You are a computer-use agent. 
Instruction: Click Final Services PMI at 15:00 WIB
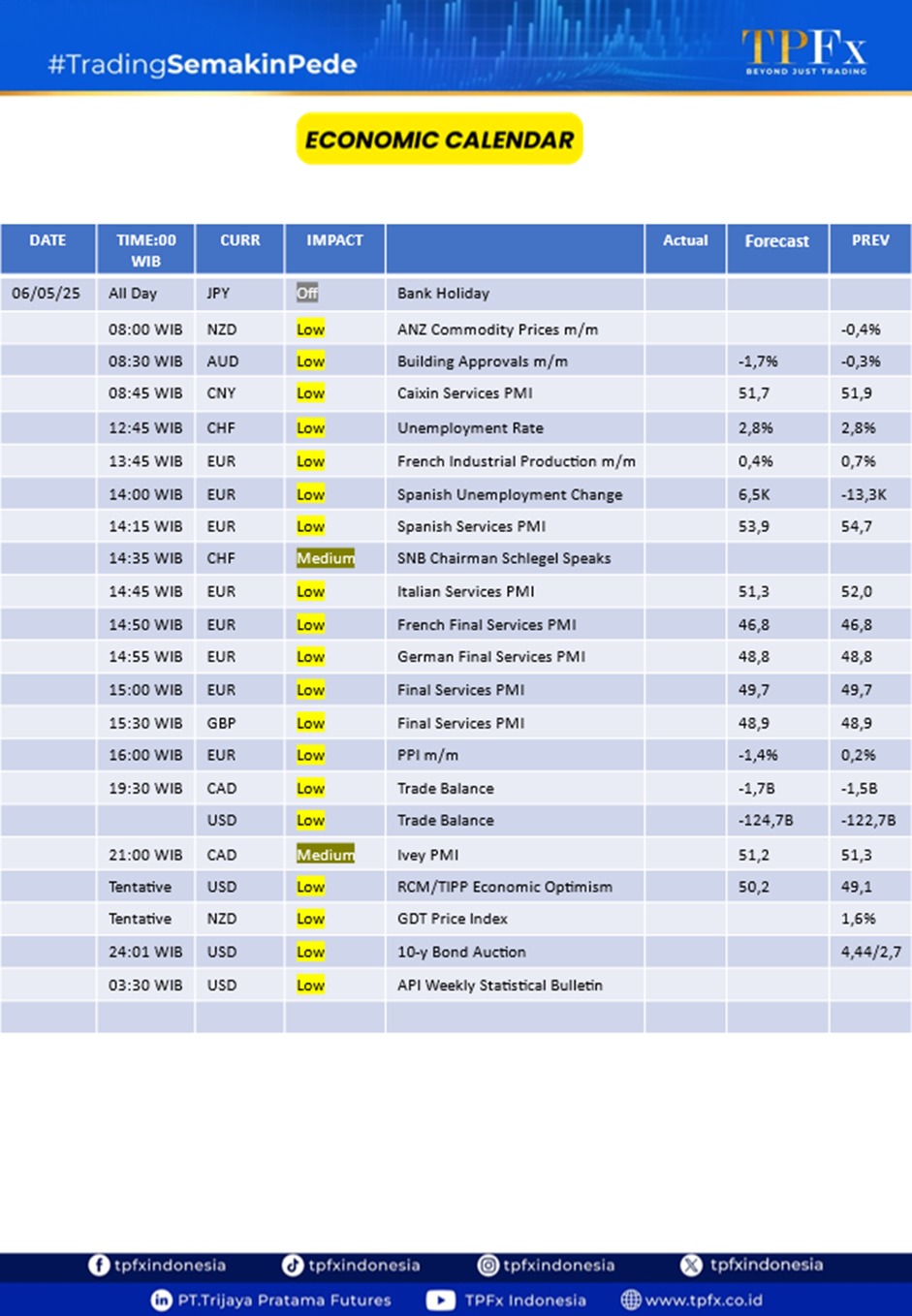[x=460, y=690]
